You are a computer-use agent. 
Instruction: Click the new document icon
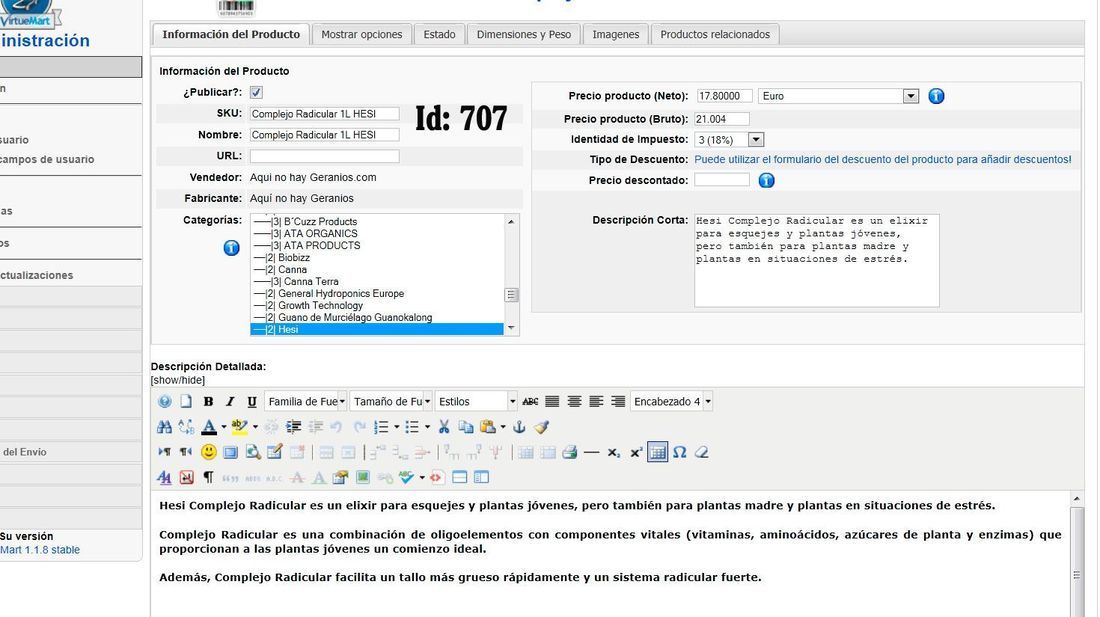186,402
